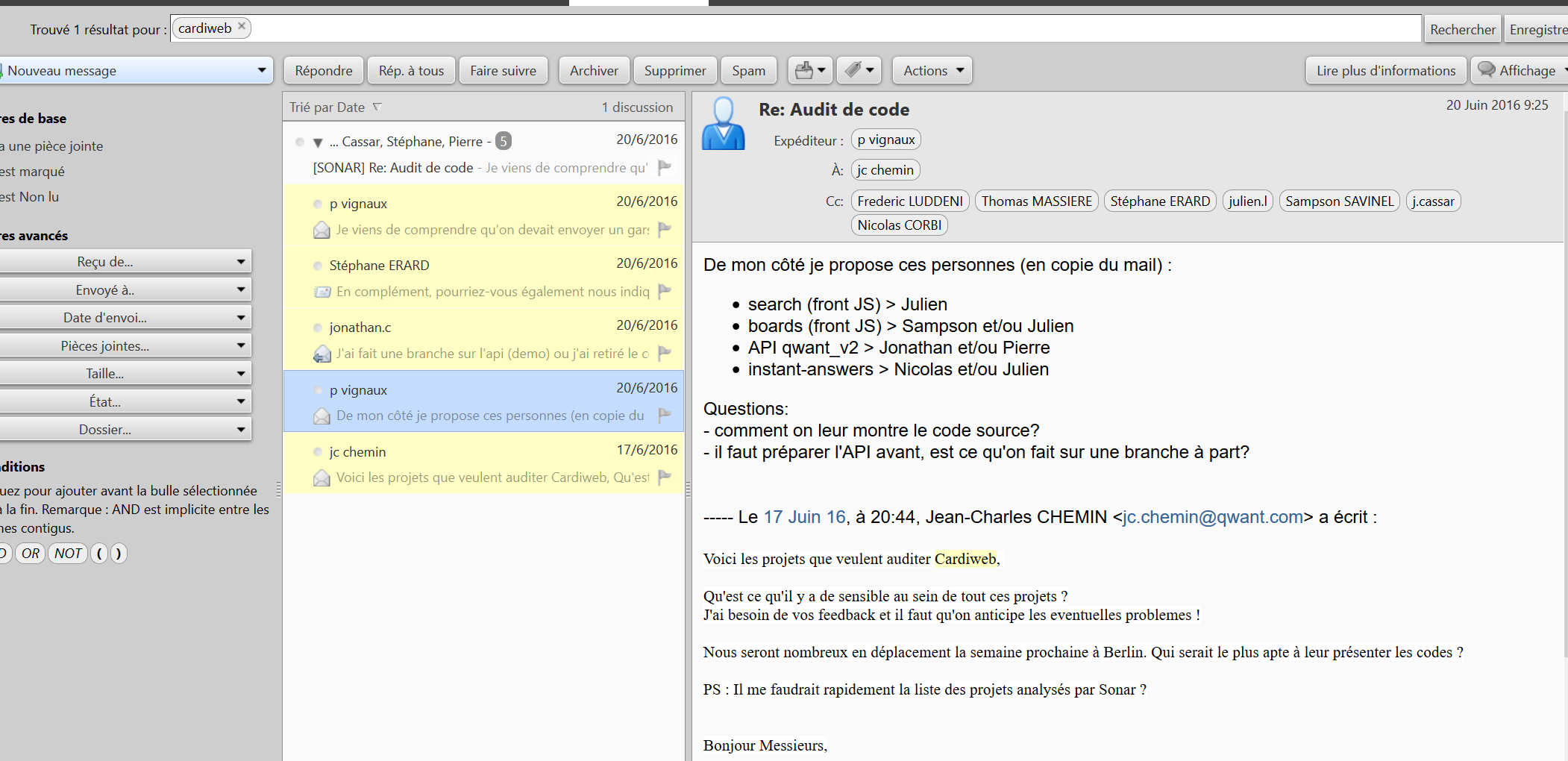This screenshot has width=1568, height=761.
Task: Change sort order via Trié par Date
Action: (x=336, y=107)
